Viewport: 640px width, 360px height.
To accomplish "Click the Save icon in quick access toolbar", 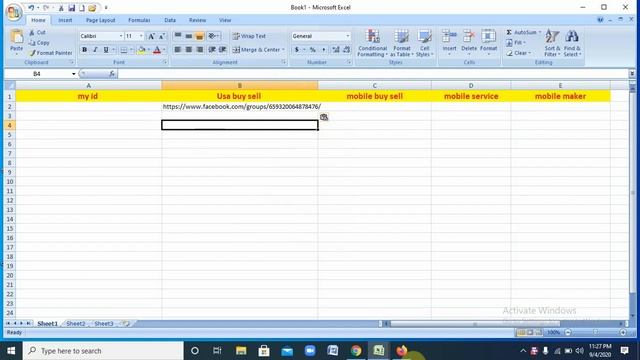I will tap(71, 8).
